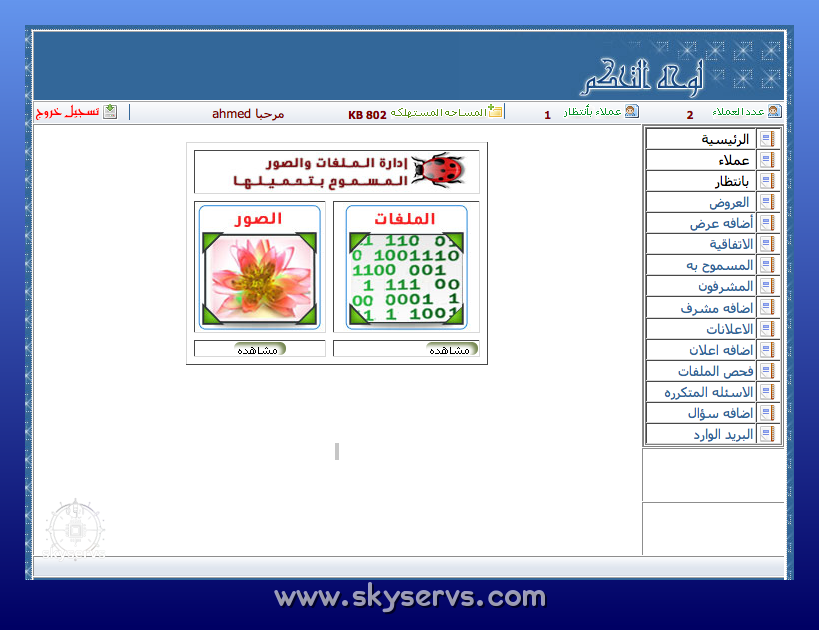The width and height of the screenshot is (819, 630).
Task: Click the notebook icon beside عملاء in sidebar
Action: (767, 160)
